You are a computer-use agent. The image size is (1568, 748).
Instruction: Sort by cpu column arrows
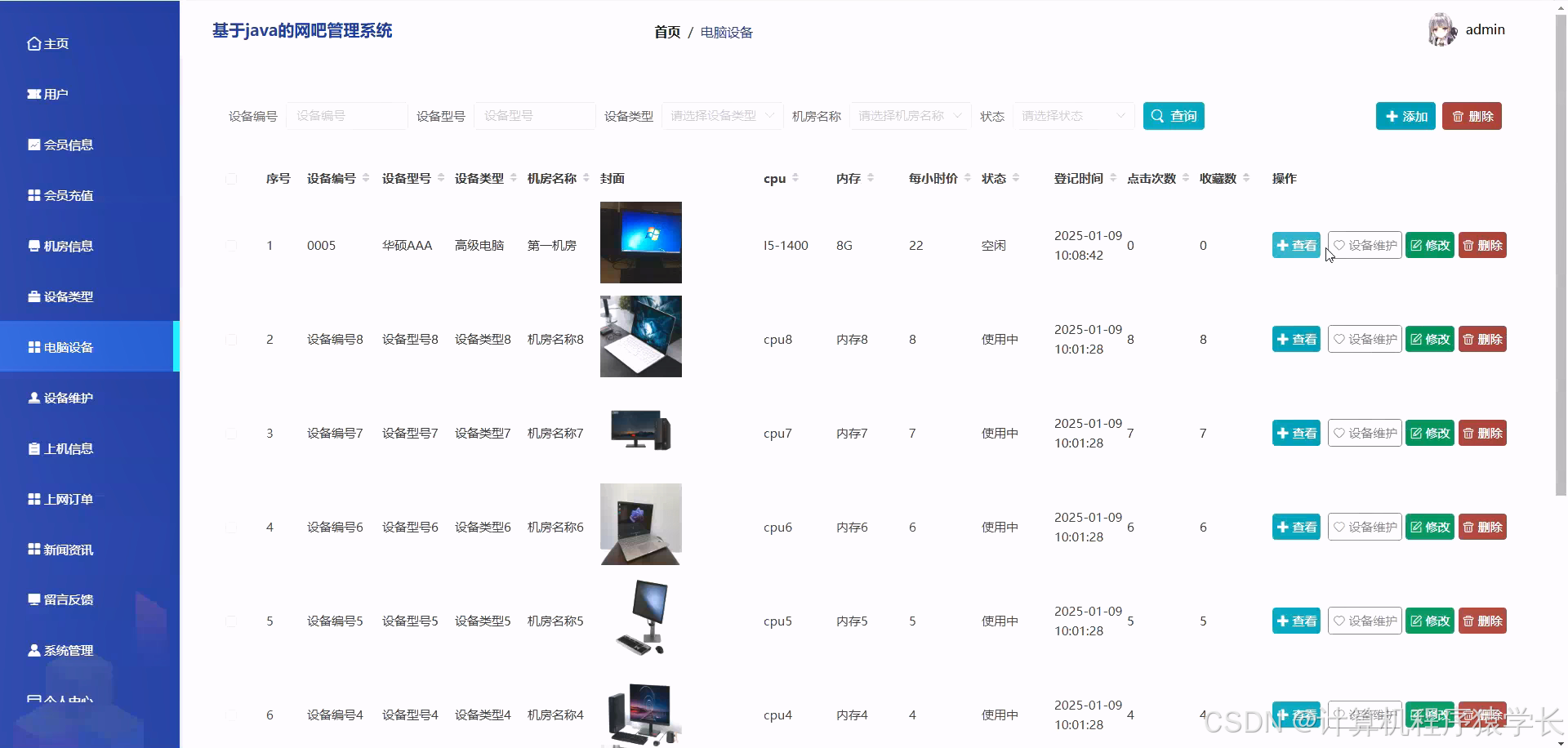pyautogui.click(x=795, y=178)
